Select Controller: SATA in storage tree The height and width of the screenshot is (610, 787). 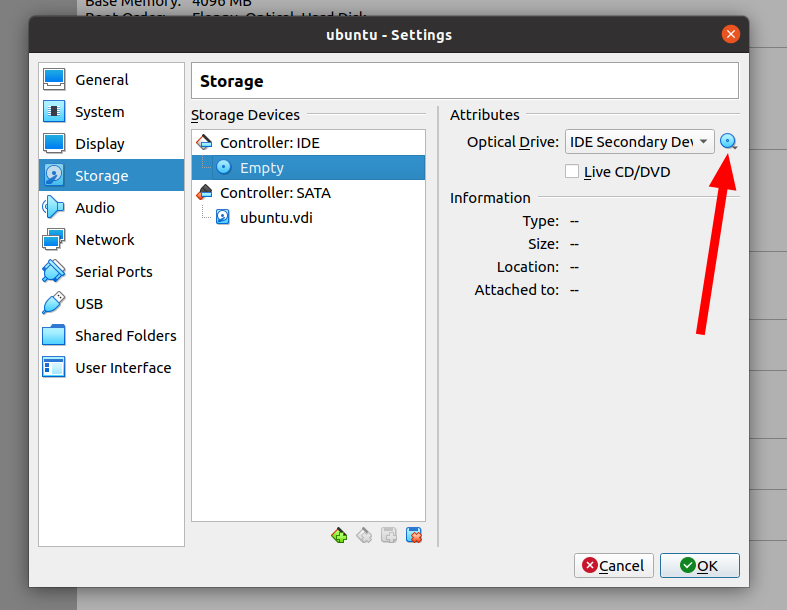pos(275,193)
